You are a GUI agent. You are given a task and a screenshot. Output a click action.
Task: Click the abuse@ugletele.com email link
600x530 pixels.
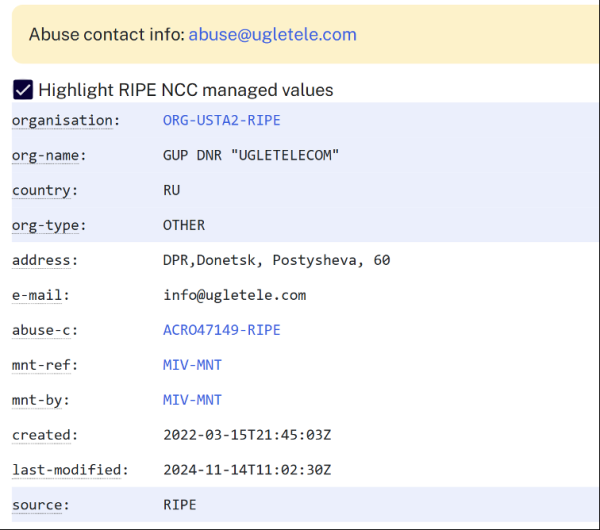pyautogui.click(x=273, y=34)
